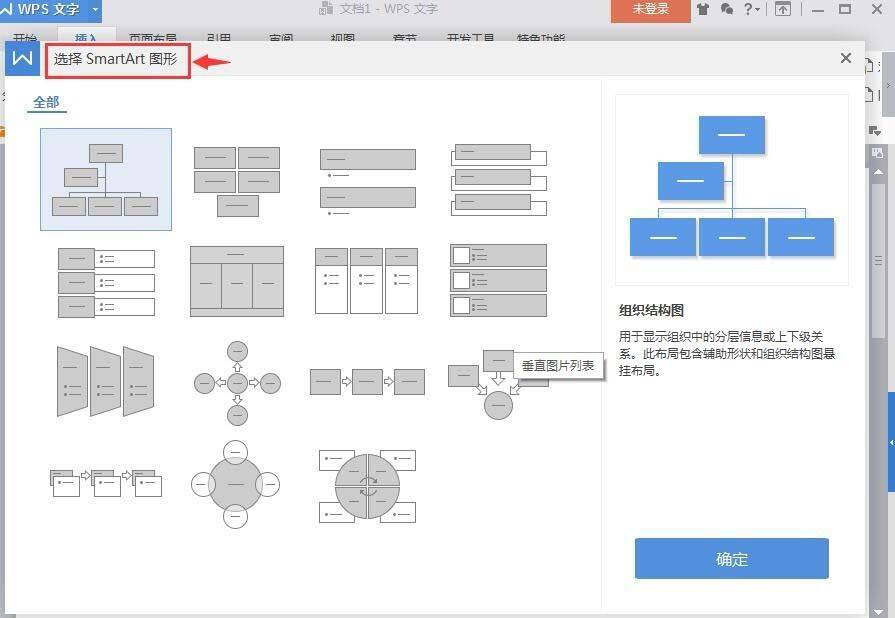The width and height of the screenshot is (895, 618).
Task: Click the large organization chart preview image
Action: coord(732,189)
